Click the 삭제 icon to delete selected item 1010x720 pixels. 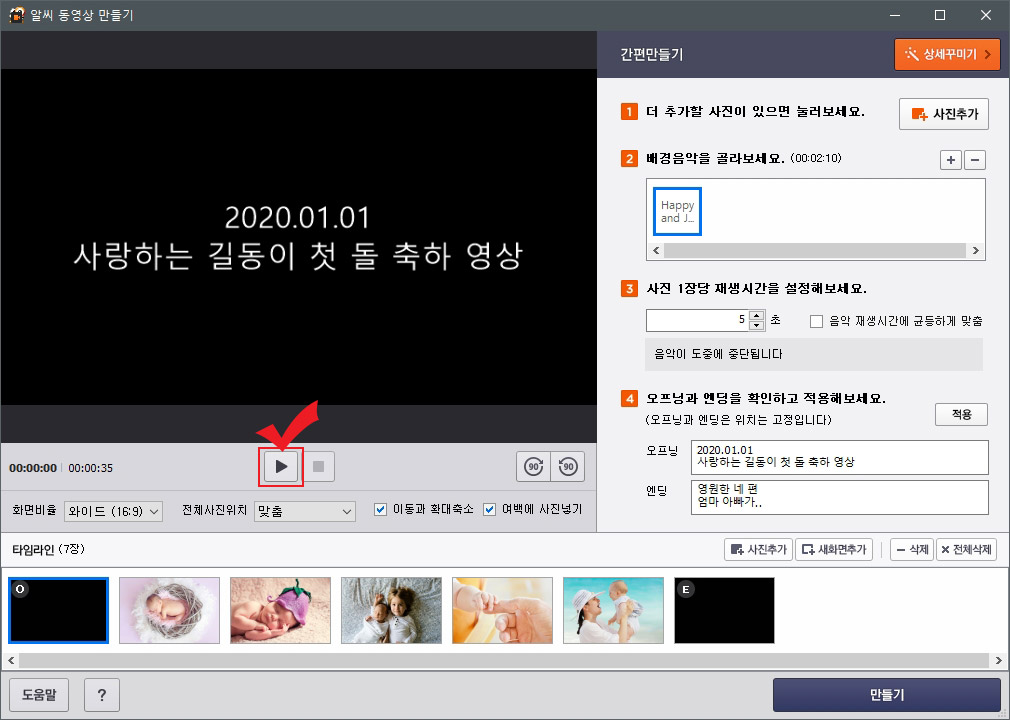tap(911, 549)
